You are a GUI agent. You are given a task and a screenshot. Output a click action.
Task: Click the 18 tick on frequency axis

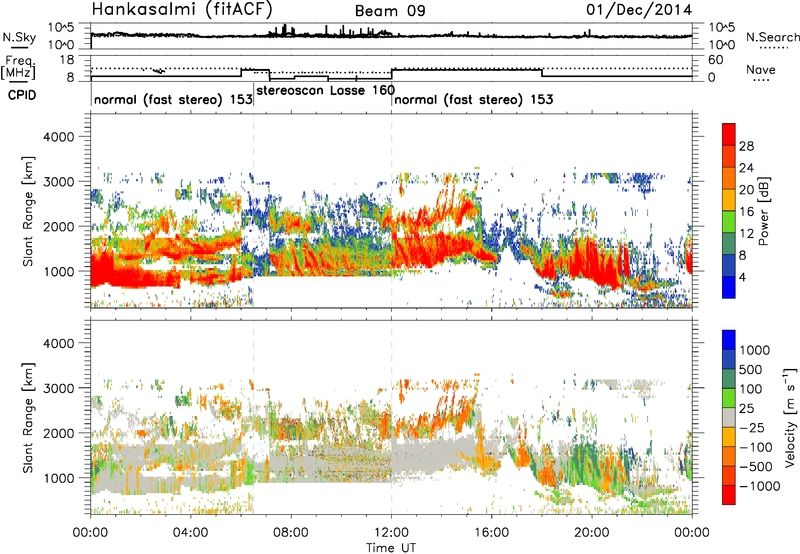coord(67,60)
